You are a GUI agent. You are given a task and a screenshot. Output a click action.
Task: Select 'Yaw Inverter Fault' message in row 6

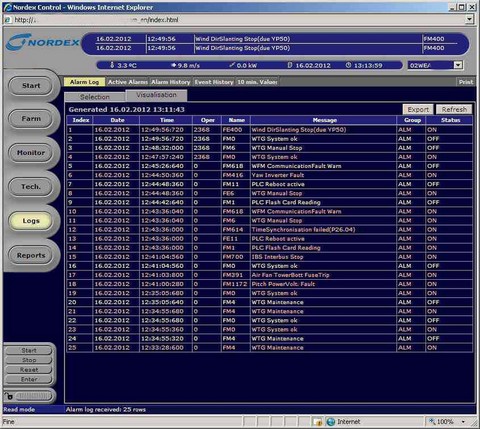tap(278, 175)
